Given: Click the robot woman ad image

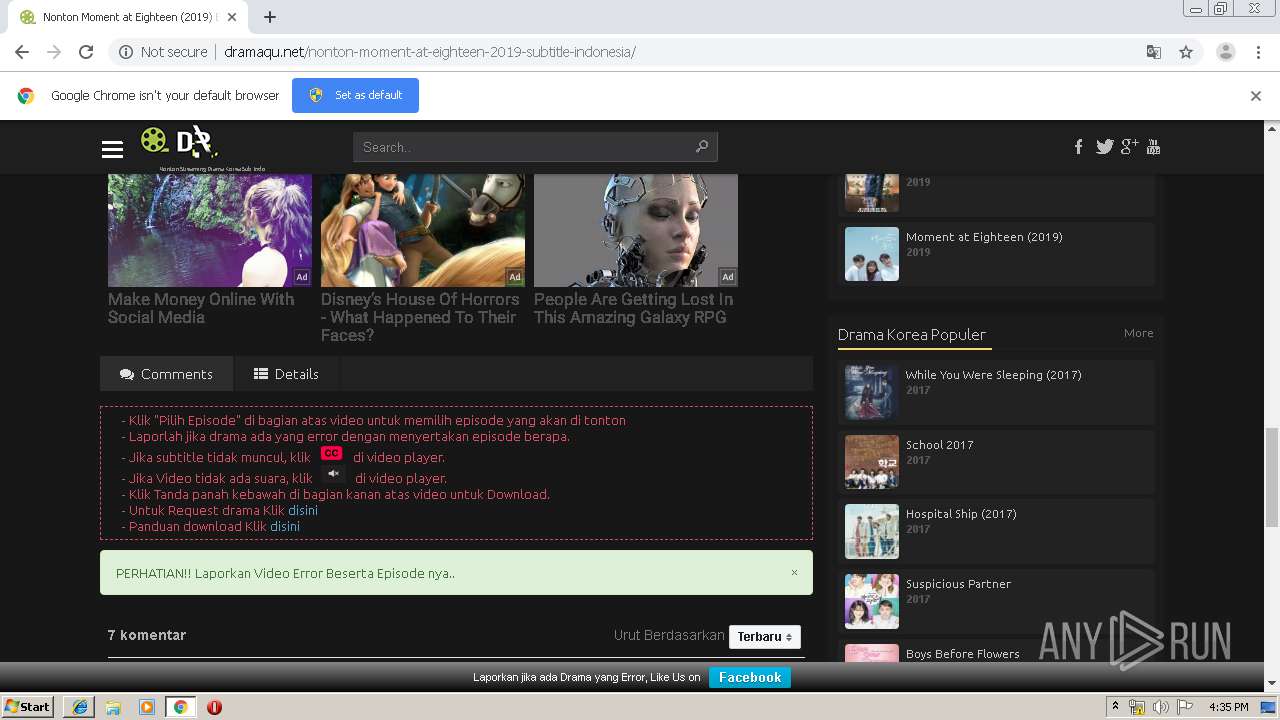Looking at the screenshot, I should 636,230.
